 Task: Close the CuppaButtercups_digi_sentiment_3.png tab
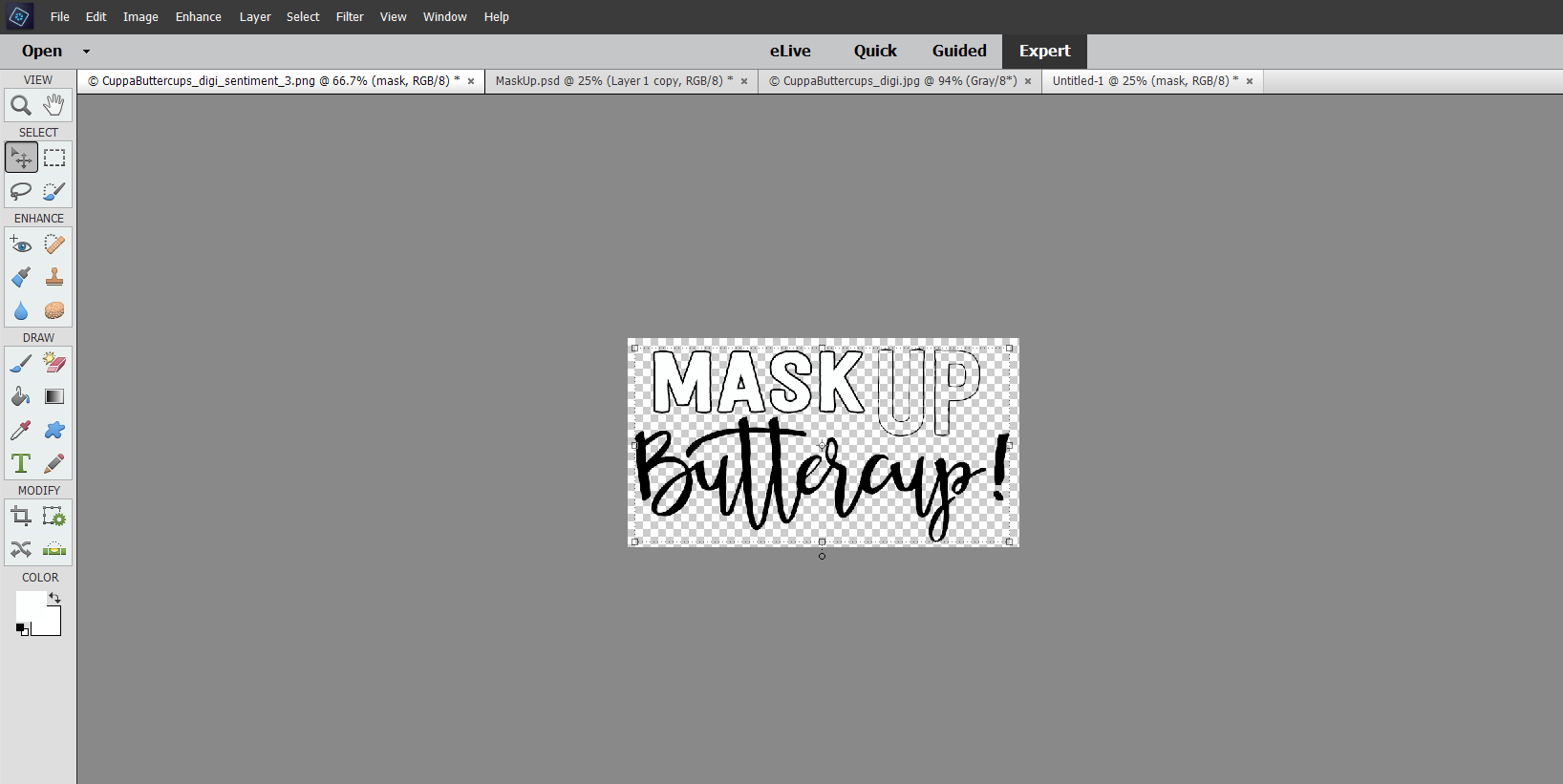tap(471, 81)
